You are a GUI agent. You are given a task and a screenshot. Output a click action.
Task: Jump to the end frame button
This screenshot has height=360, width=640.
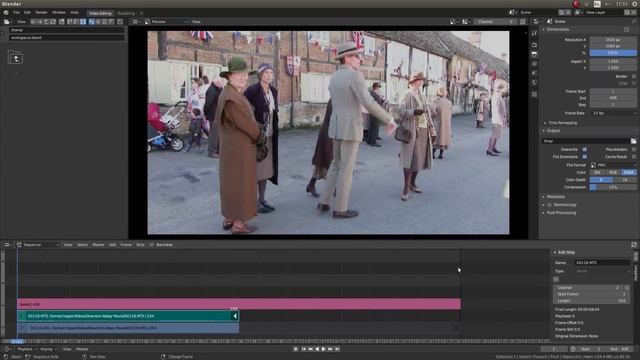tap(337, 349)
